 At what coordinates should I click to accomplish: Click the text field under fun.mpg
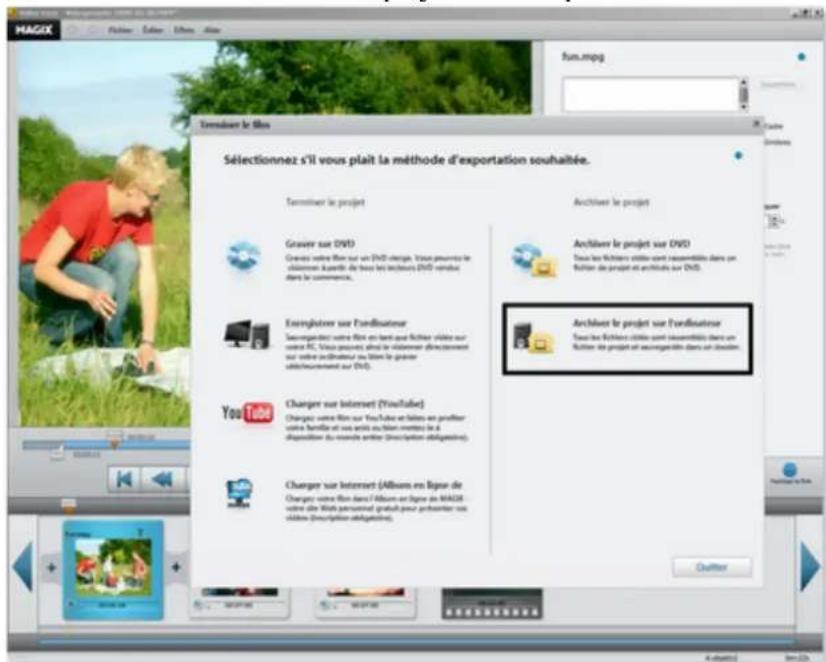point(650,95)
